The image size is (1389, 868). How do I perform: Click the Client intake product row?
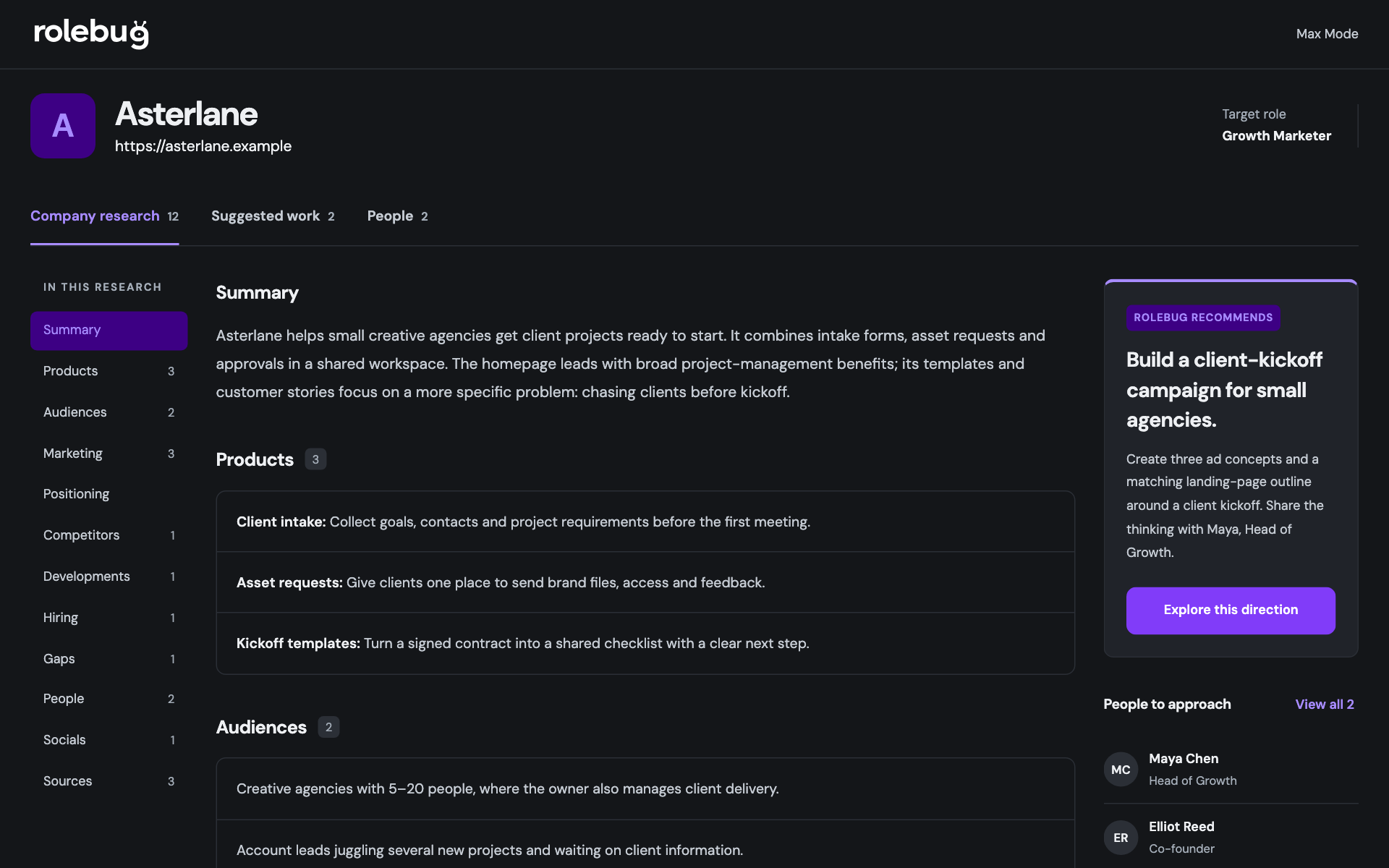645,522
